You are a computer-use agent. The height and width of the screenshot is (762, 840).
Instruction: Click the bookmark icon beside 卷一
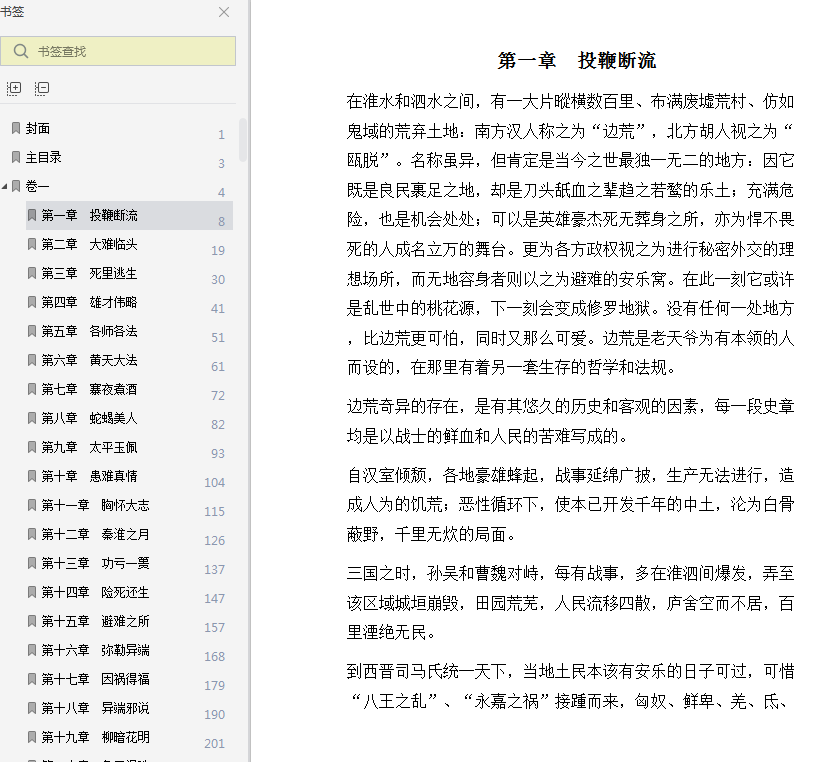point(16,186)
